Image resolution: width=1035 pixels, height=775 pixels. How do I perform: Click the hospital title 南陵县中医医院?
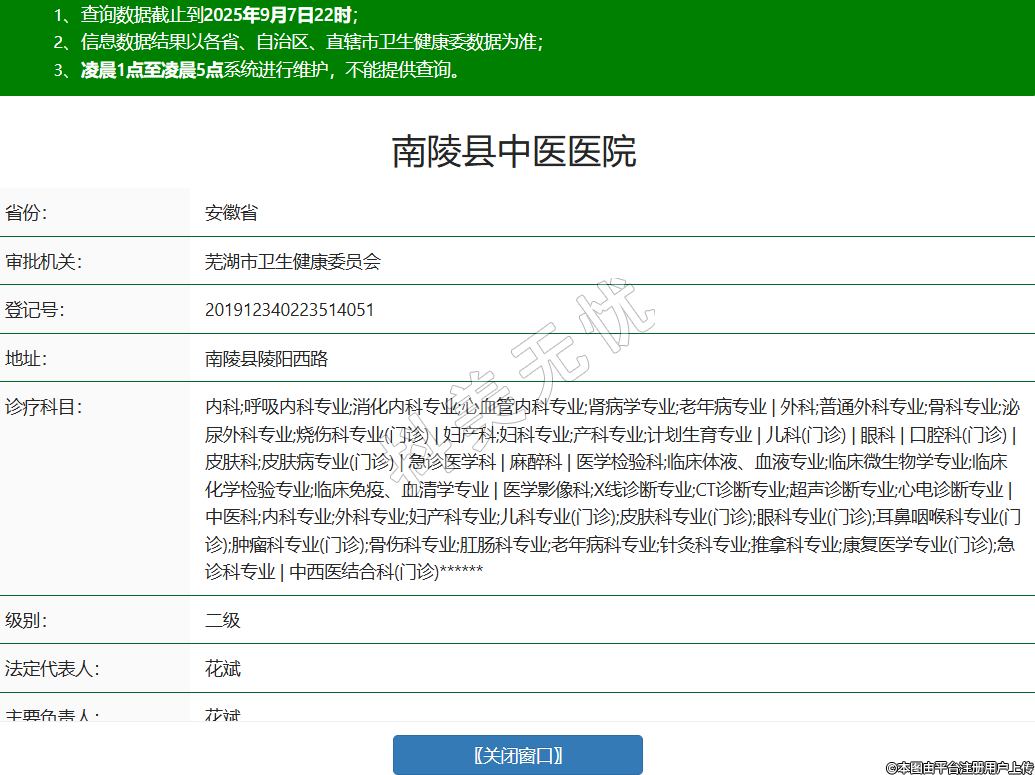pos(514,152)
